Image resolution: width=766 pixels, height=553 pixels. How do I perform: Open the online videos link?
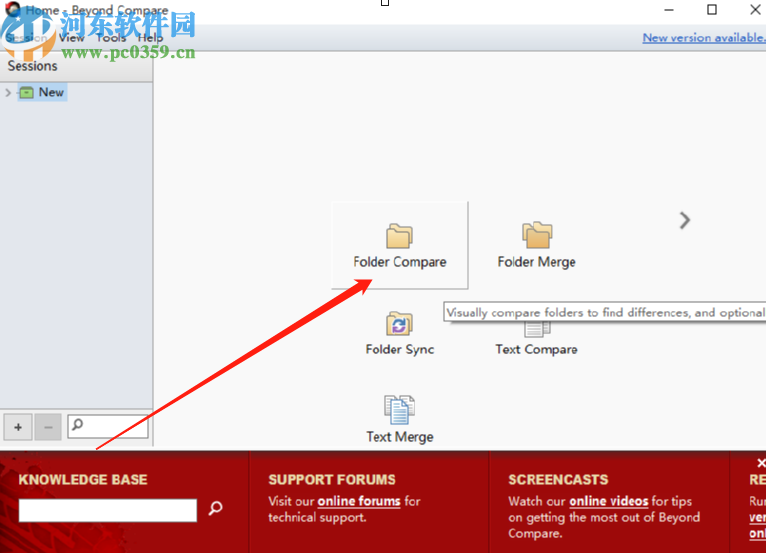609,501
